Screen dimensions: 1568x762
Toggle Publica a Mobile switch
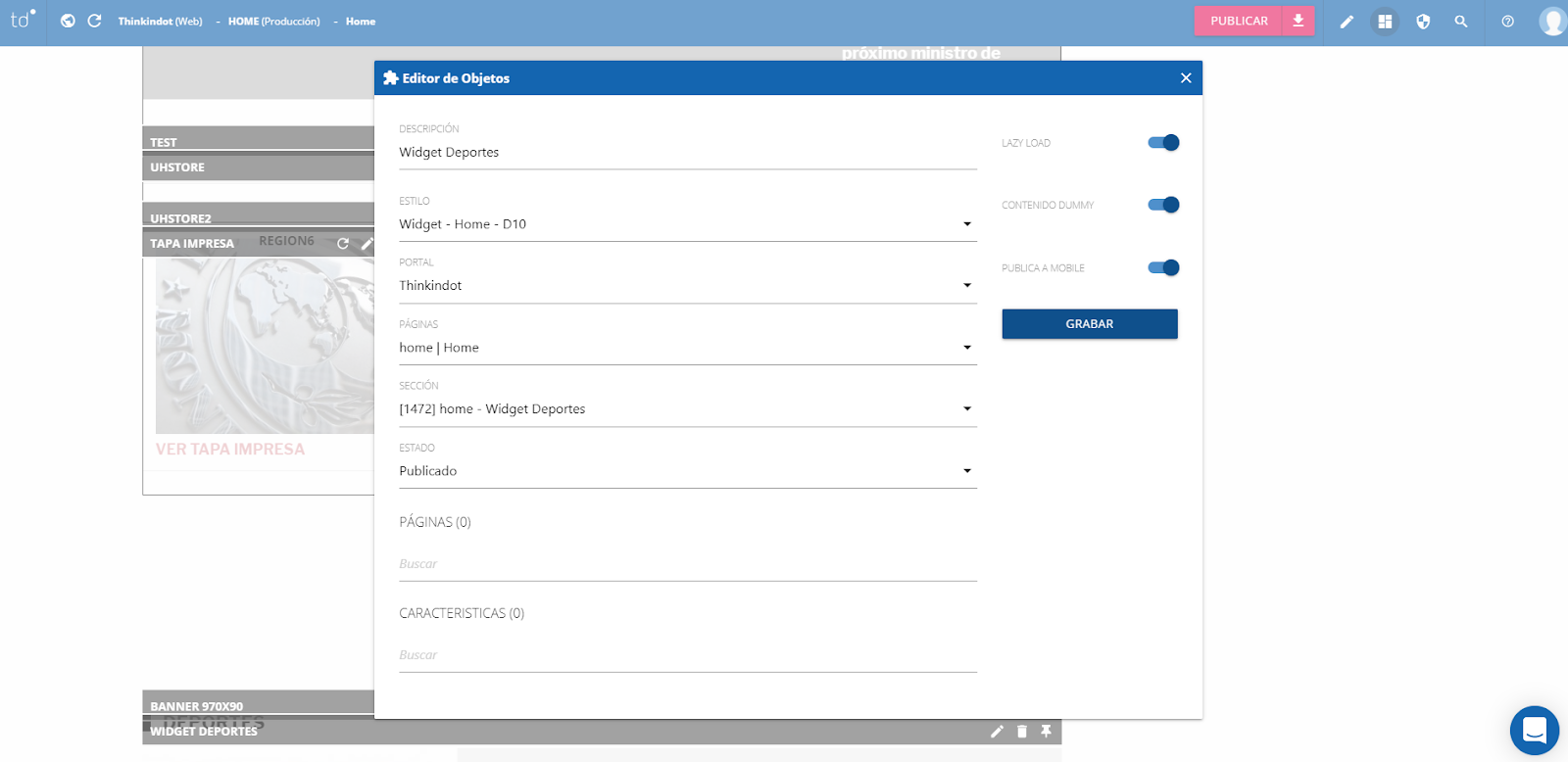1163,268
